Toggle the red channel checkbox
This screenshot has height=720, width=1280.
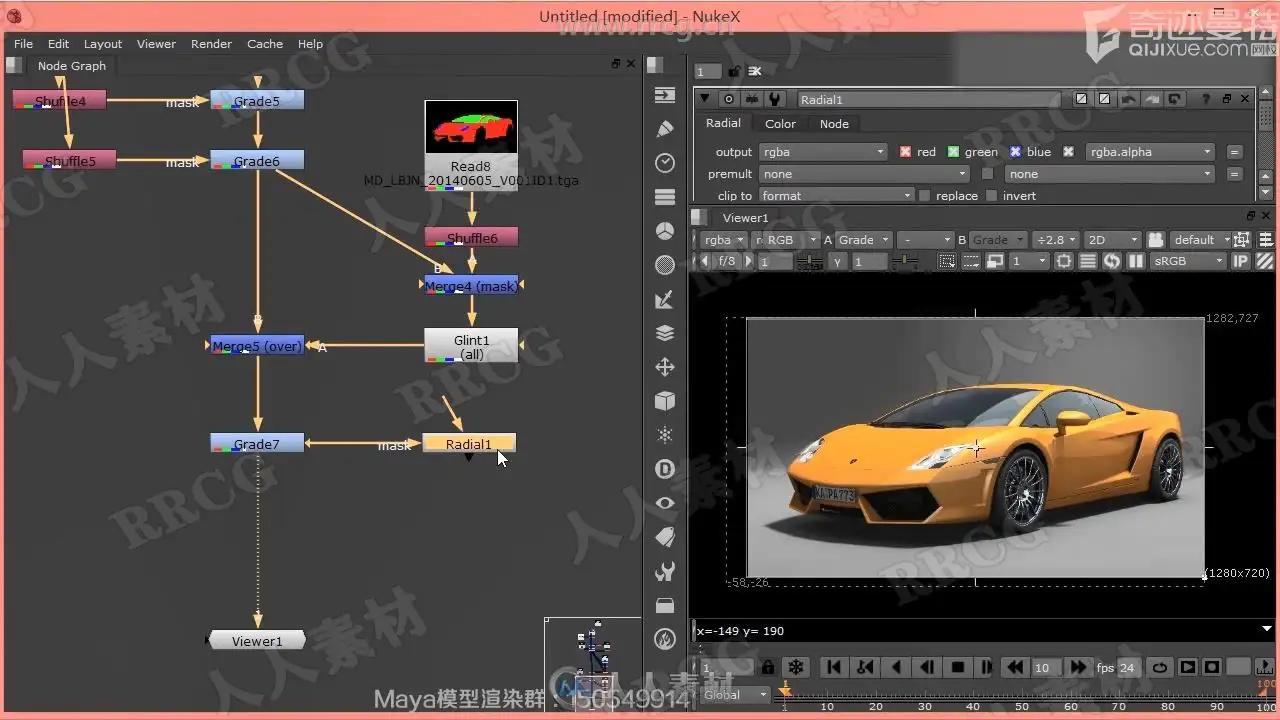click(x=905, y=152)
